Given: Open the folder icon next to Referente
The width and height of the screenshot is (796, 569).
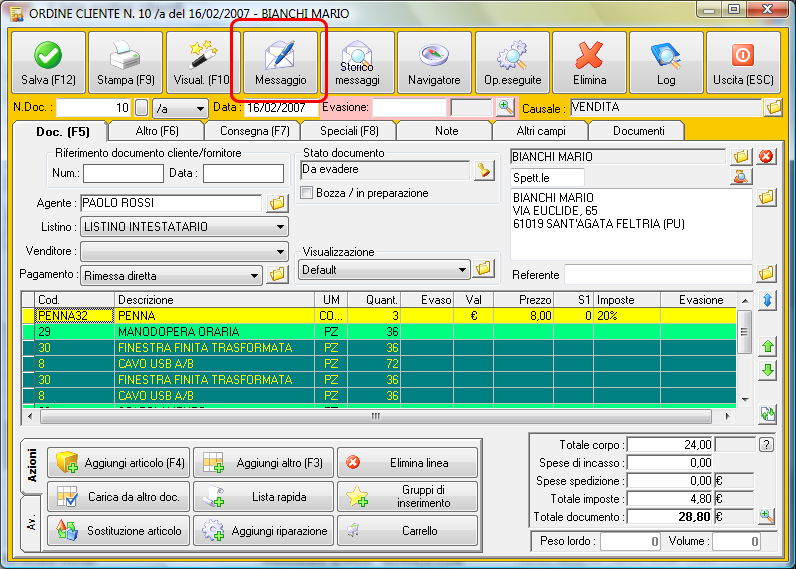Looking at the screenshot, I should [767, 274].
